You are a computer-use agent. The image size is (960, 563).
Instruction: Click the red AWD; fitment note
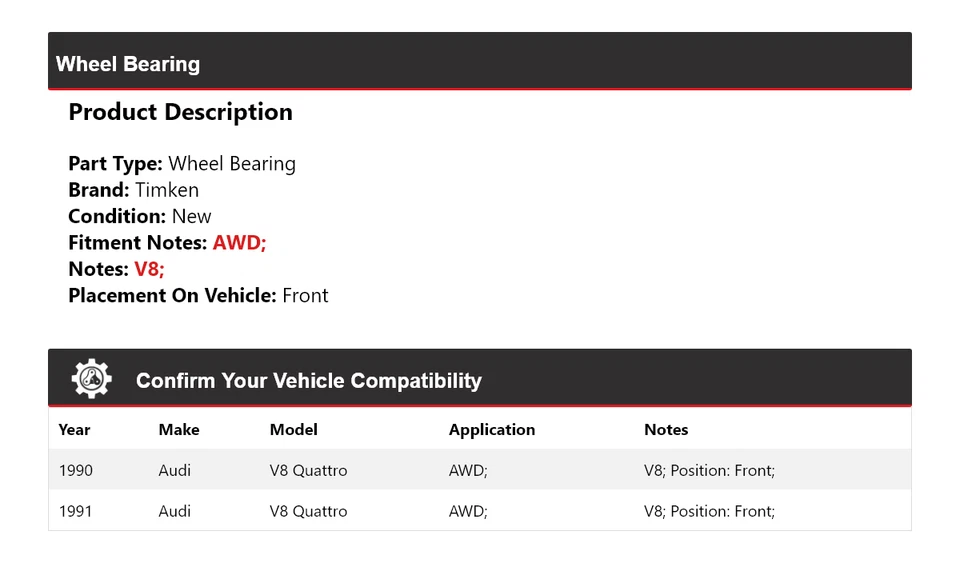point(239,243)
